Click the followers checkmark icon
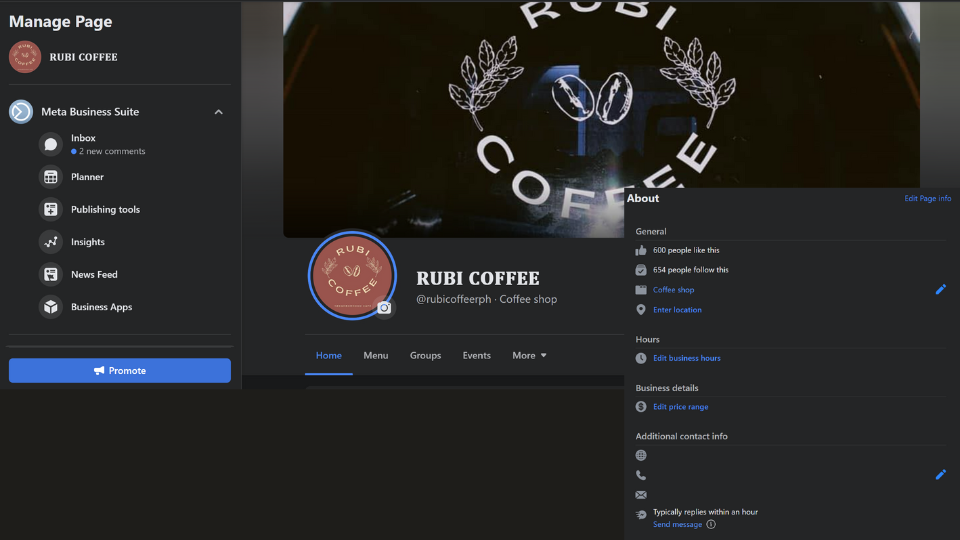The image size is (960, 540). (x=641, y=270)
